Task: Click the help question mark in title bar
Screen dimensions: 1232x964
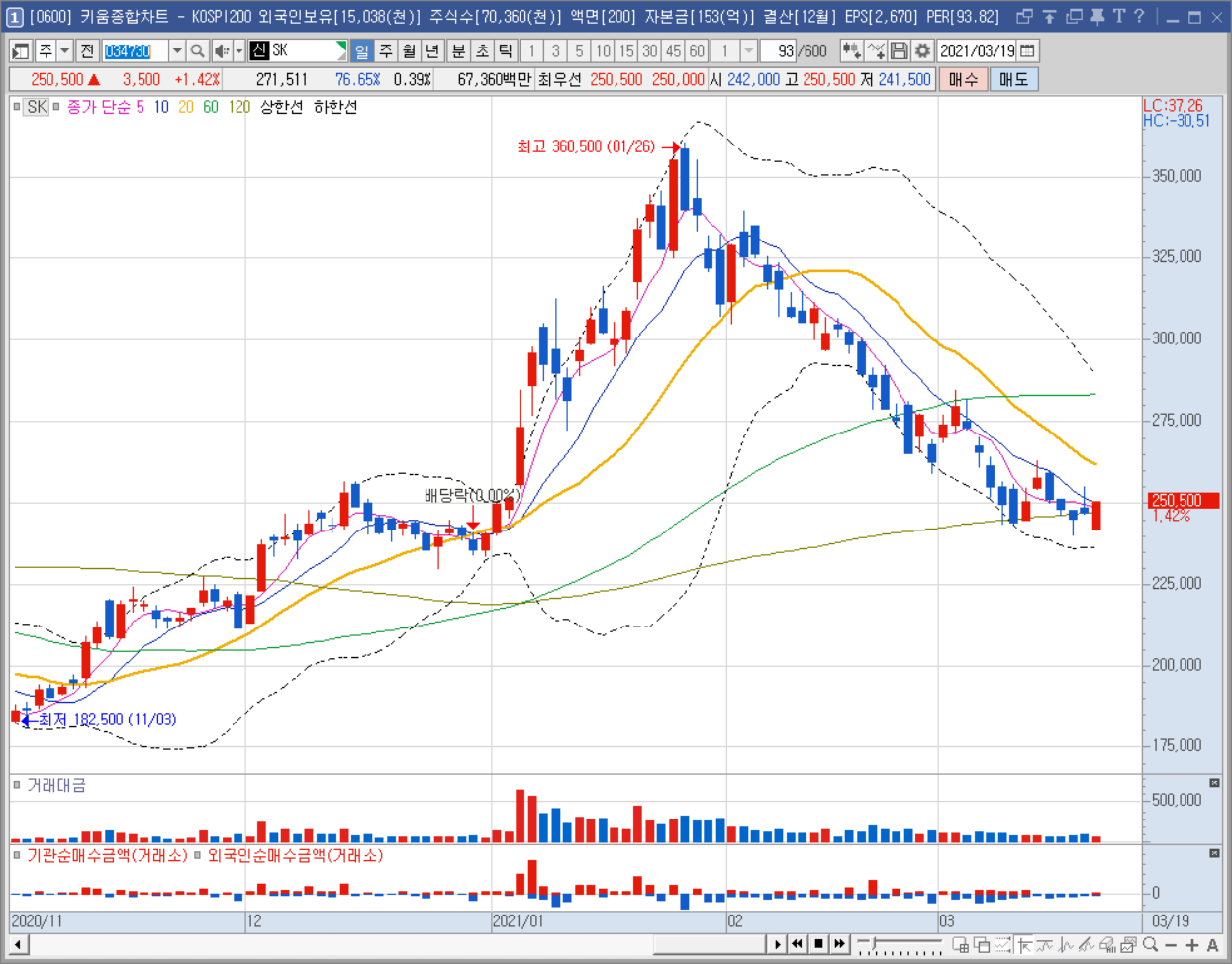Action: click(x=1139, y=16)
